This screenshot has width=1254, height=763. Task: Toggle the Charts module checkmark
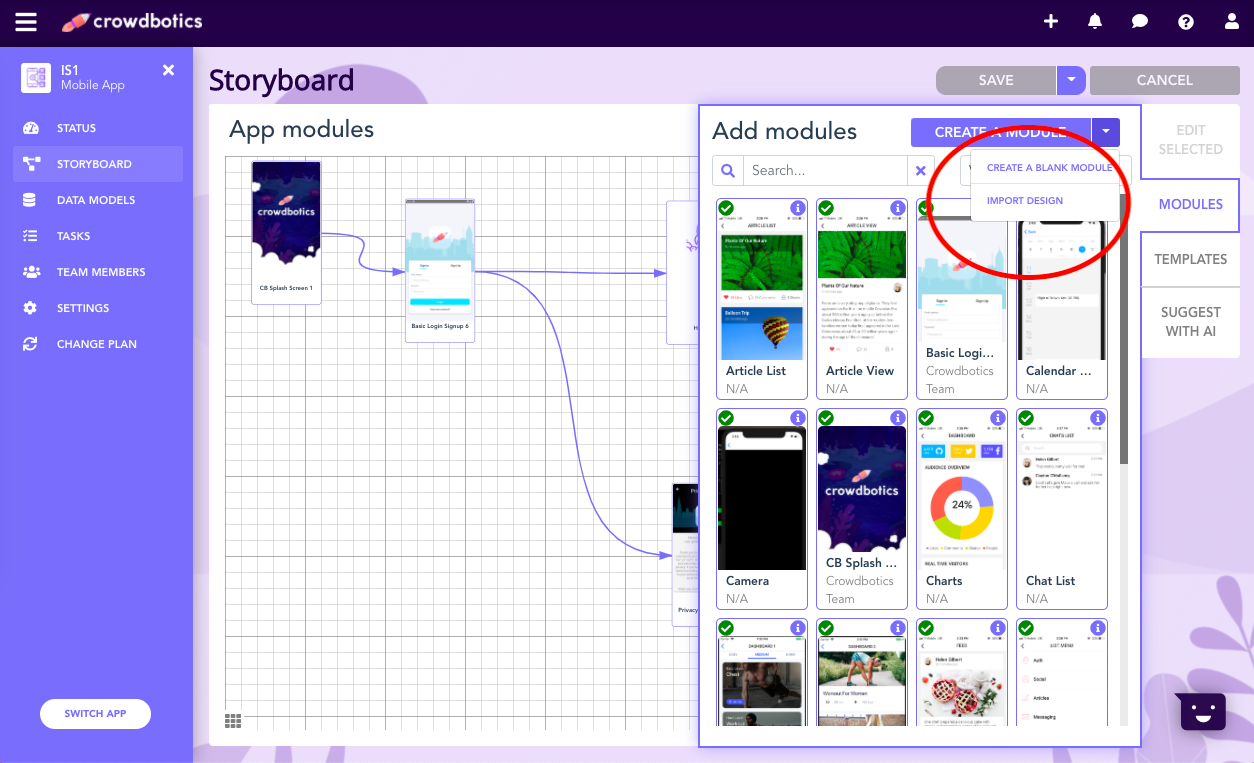[926, 418]
